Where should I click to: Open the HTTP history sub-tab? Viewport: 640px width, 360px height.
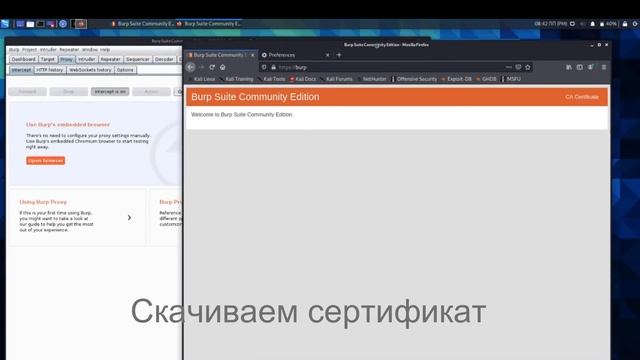tap(50, 70)
